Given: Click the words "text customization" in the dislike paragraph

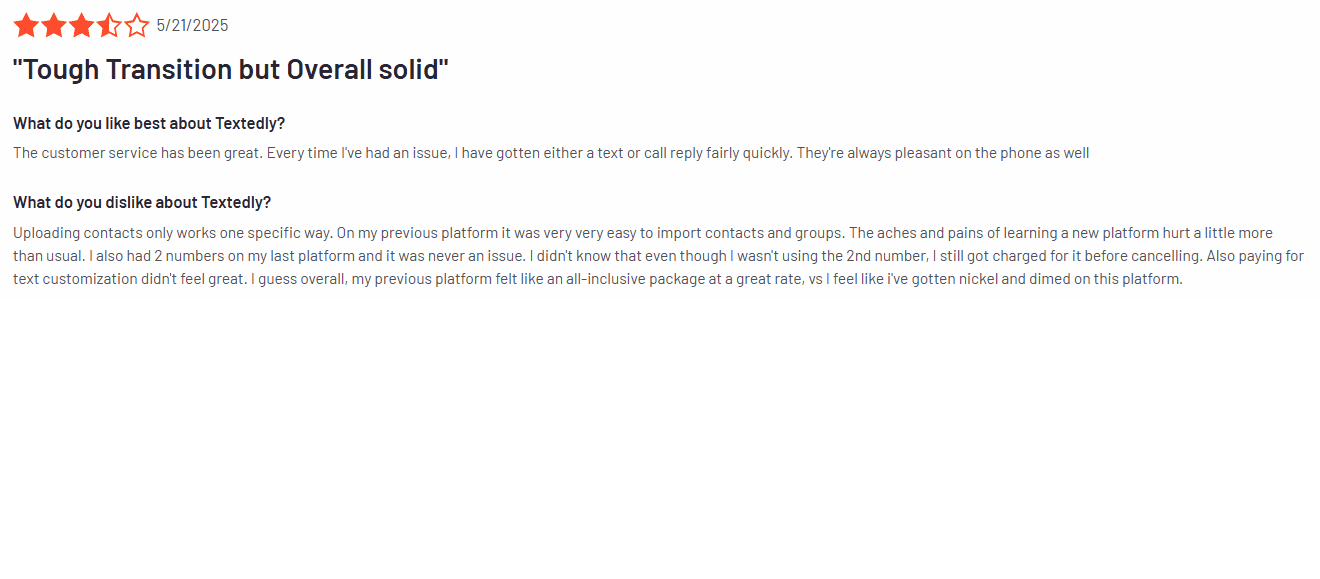Looking at the screenshot, I should tap(76, 279).
